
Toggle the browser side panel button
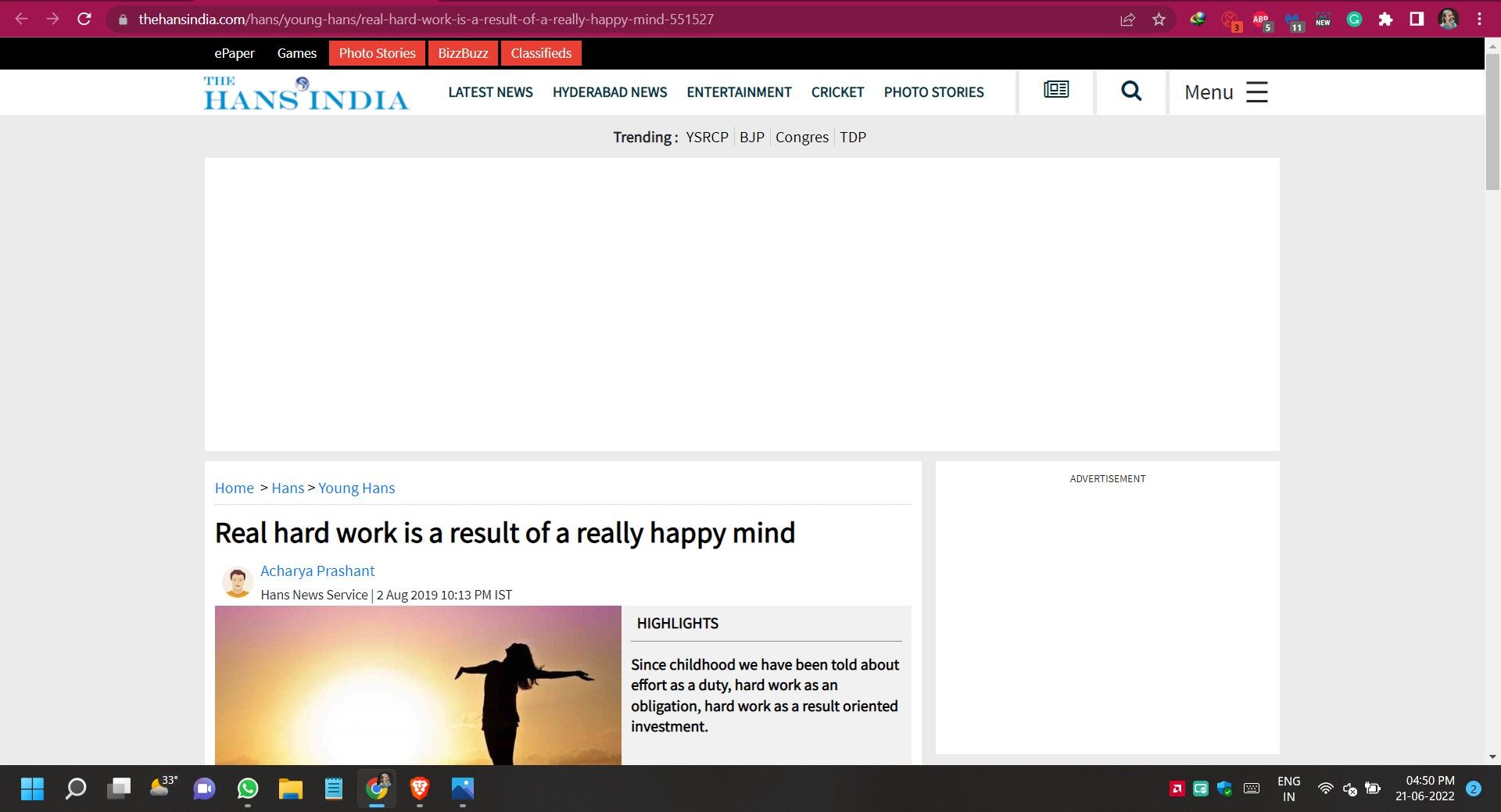point(1417,20)
